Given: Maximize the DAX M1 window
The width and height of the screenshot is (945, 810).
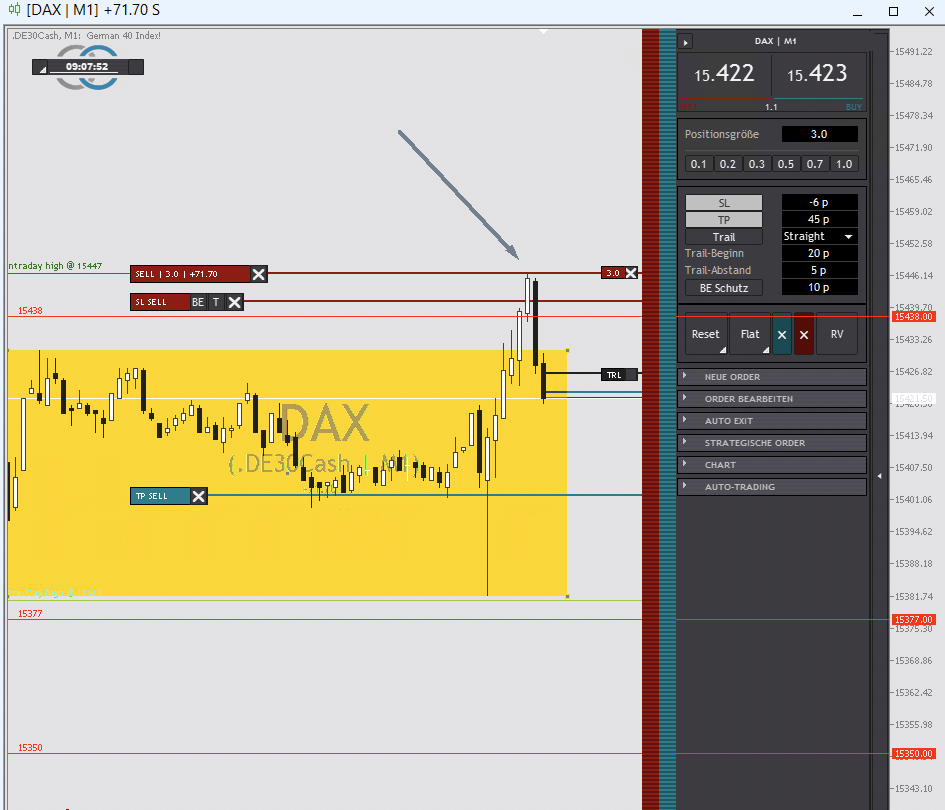Looking at the screenshot, I should coord(893,11).
